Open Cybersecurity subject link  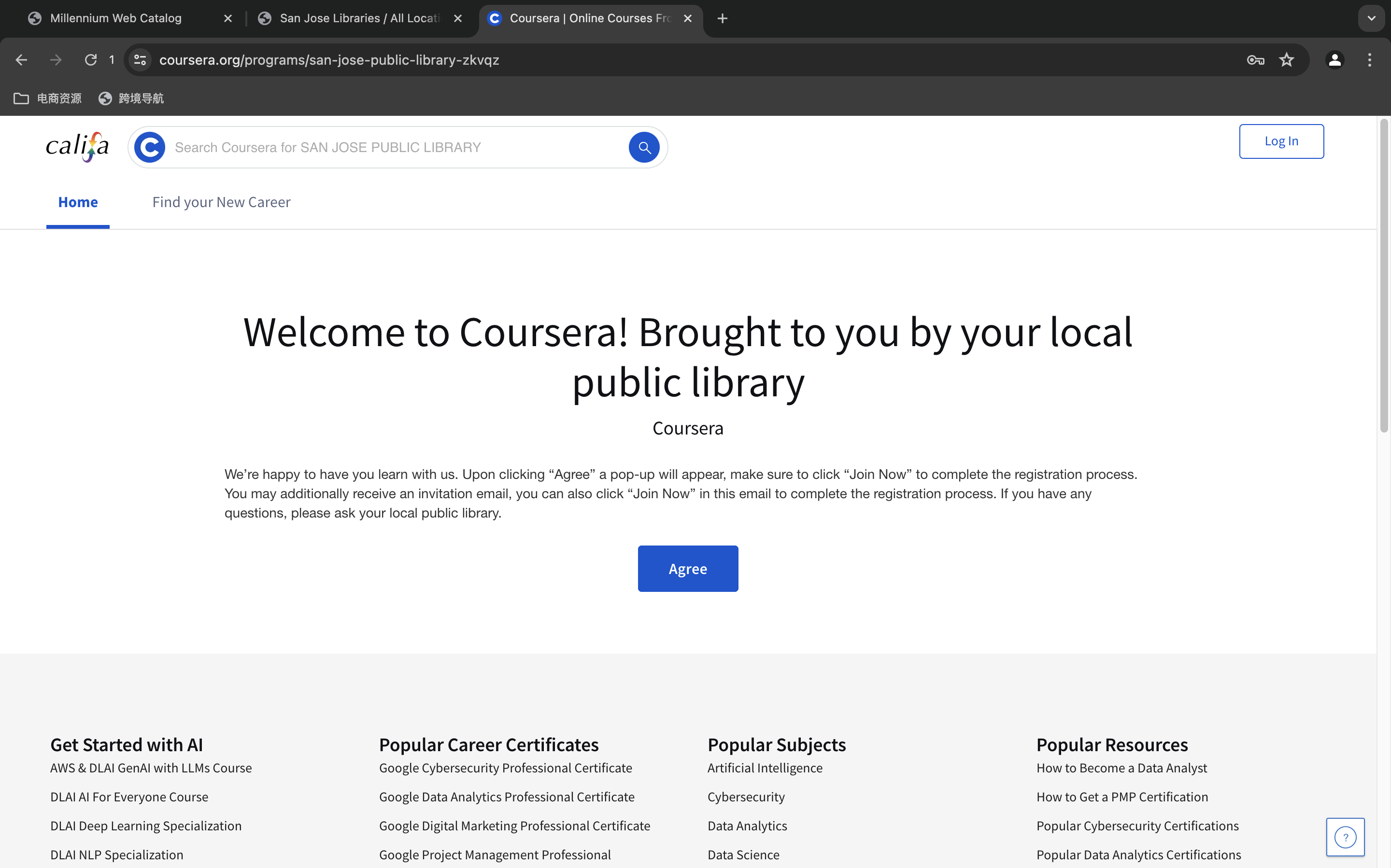(x=746, y=797)
